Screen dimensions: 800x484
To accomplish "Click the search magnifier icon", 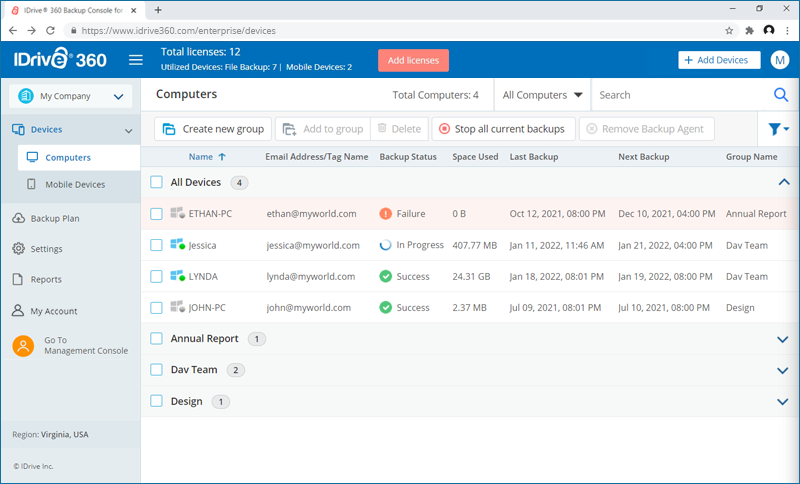I will coord(781,95).
